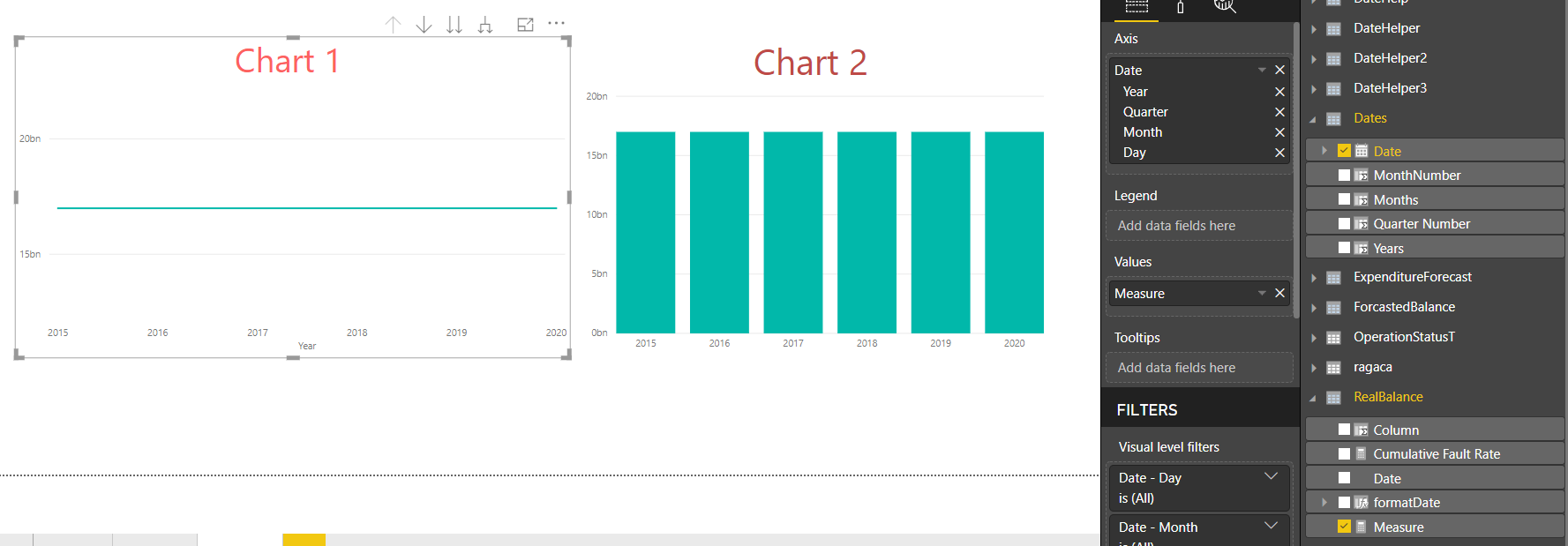Expand ForcastedBalance table
This screenshot has height=546, width=1568.
1314,308
